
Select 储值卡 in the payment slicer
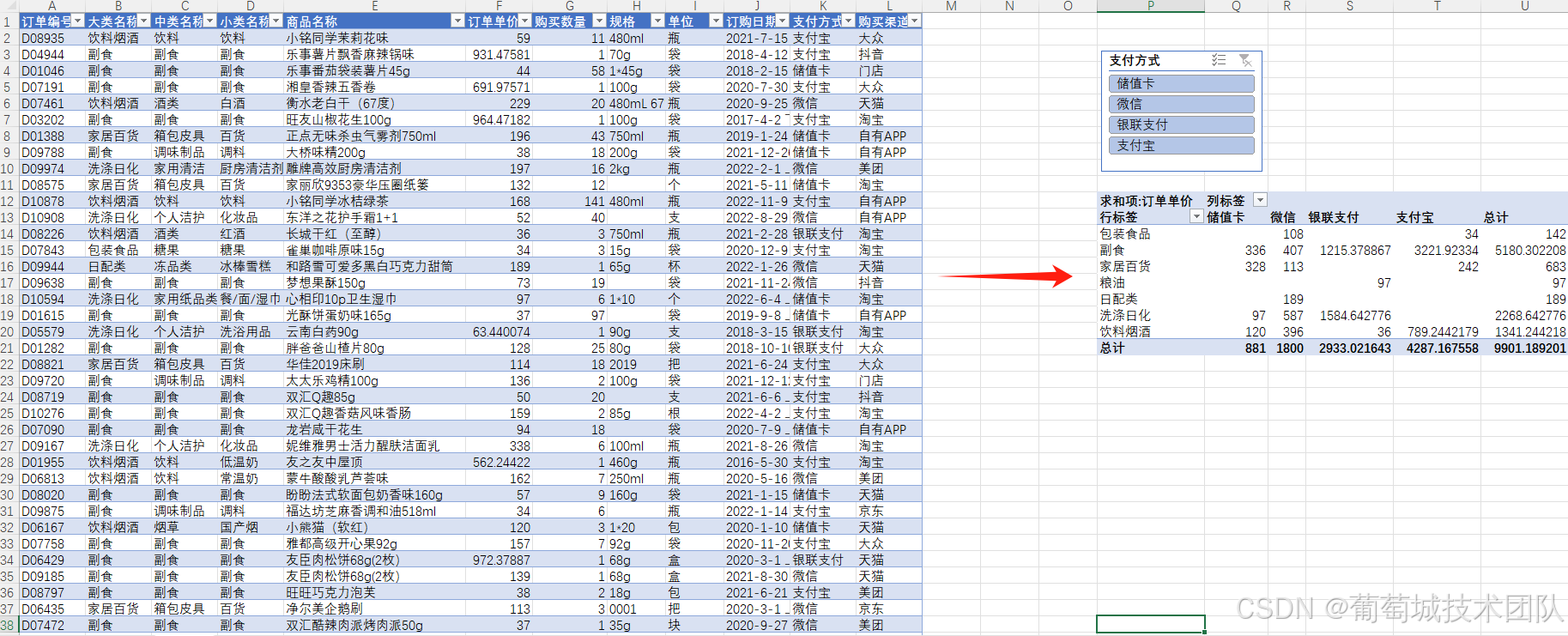click(x=1181, y=83)
